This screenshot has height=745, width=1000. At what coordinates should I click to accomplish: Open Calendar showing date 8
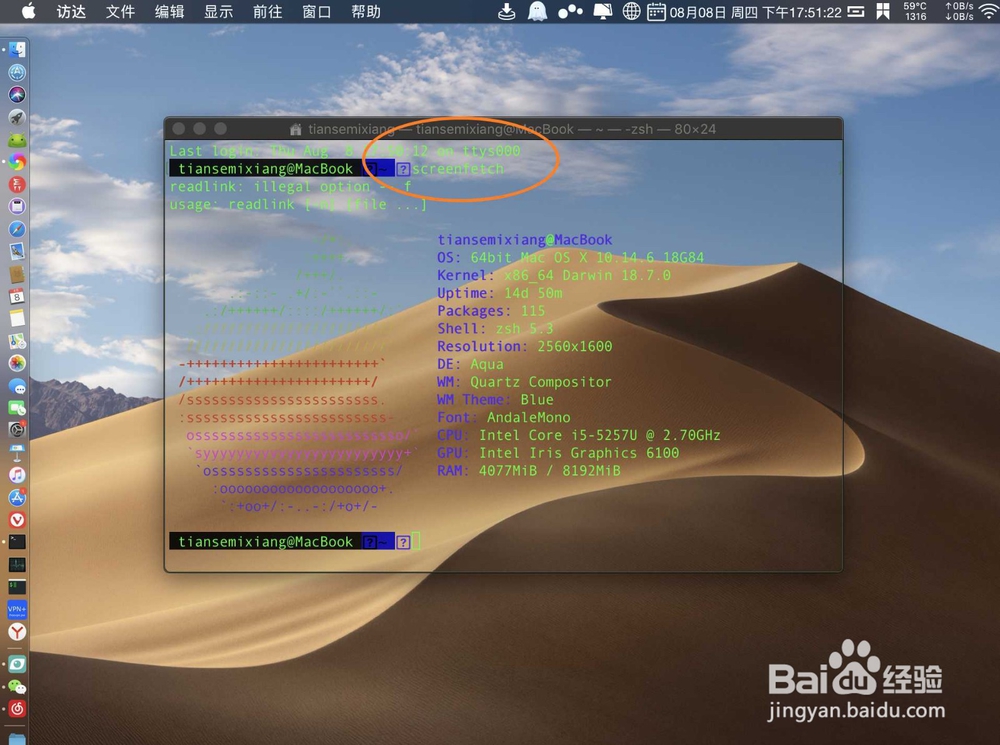(x=17, y=296)
